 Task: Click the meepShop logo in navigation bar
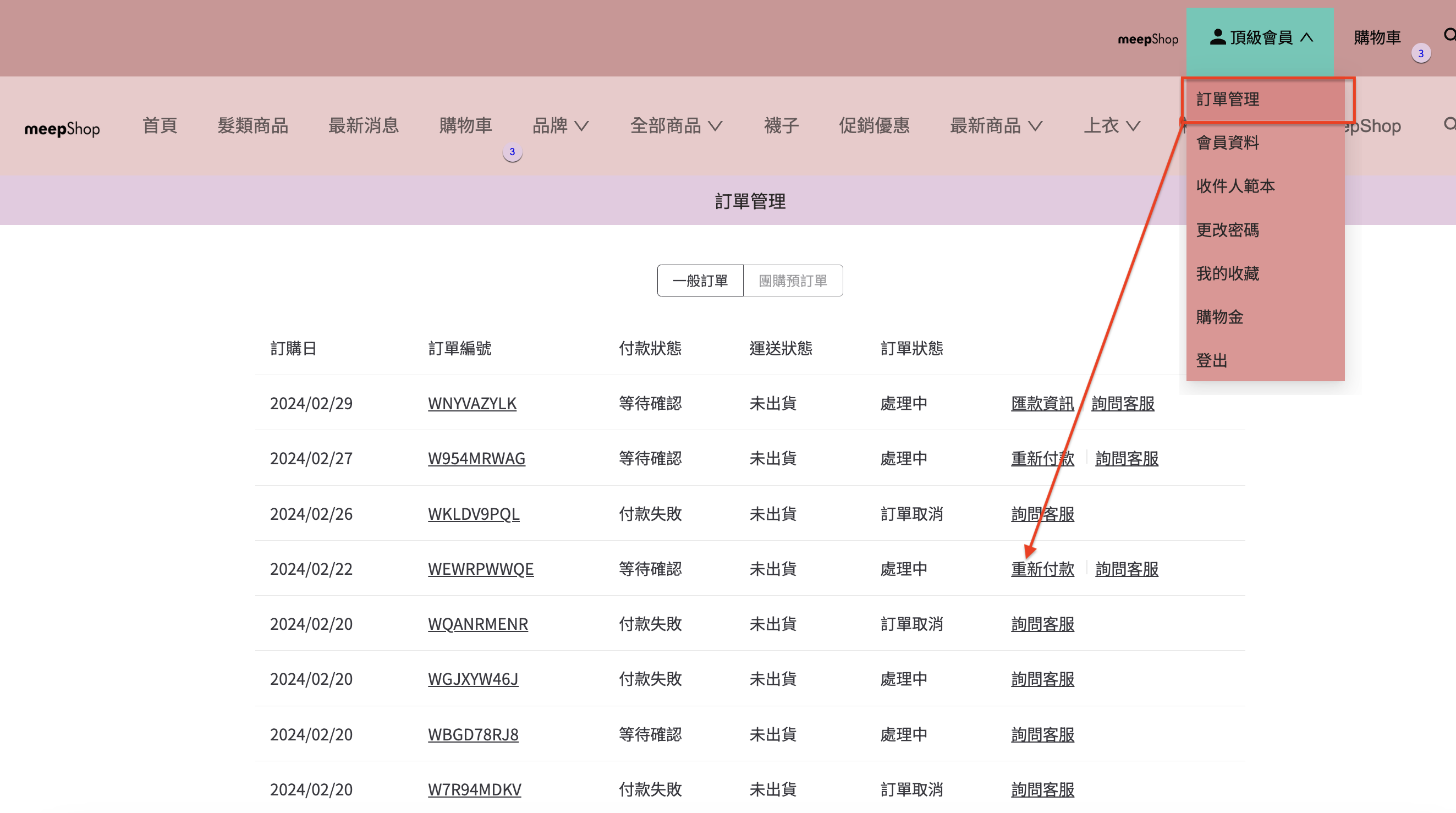pyautogui.click(x=62, y=128)
